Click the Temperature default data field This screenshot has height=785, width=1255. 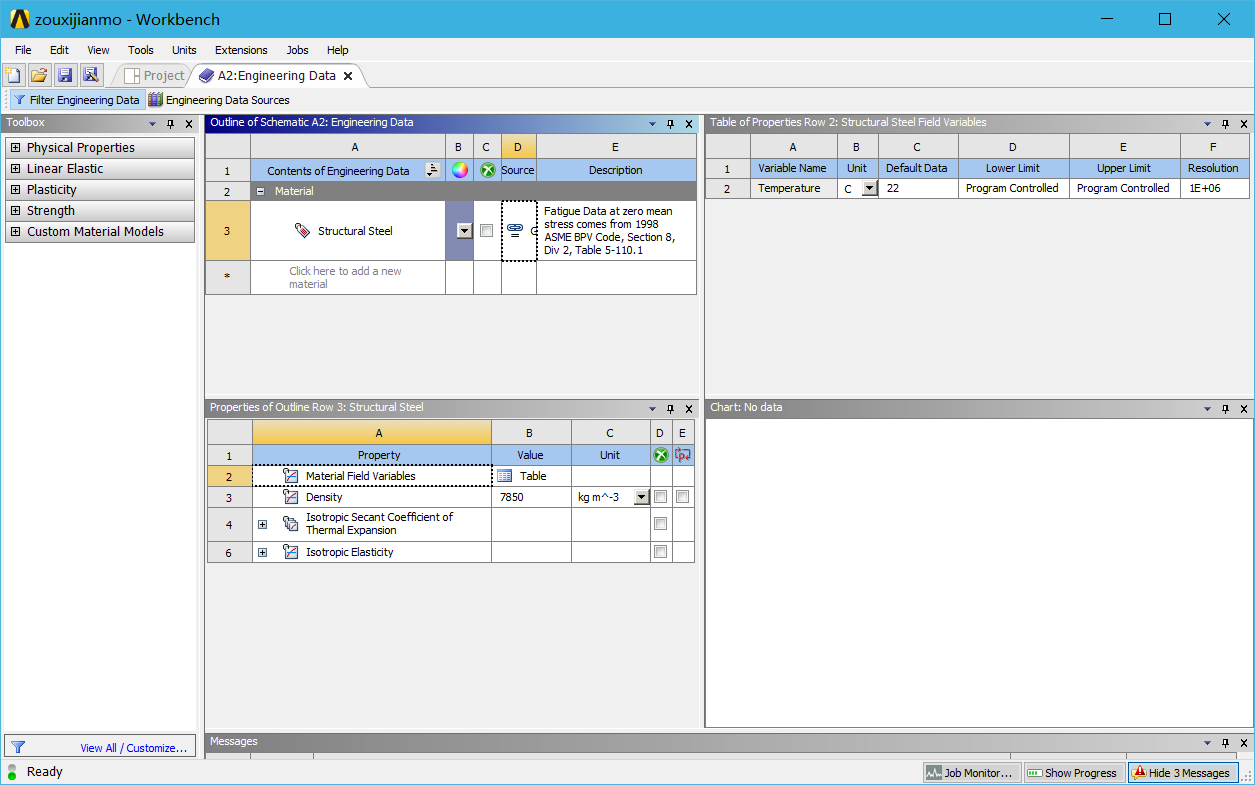coord(917,188)
